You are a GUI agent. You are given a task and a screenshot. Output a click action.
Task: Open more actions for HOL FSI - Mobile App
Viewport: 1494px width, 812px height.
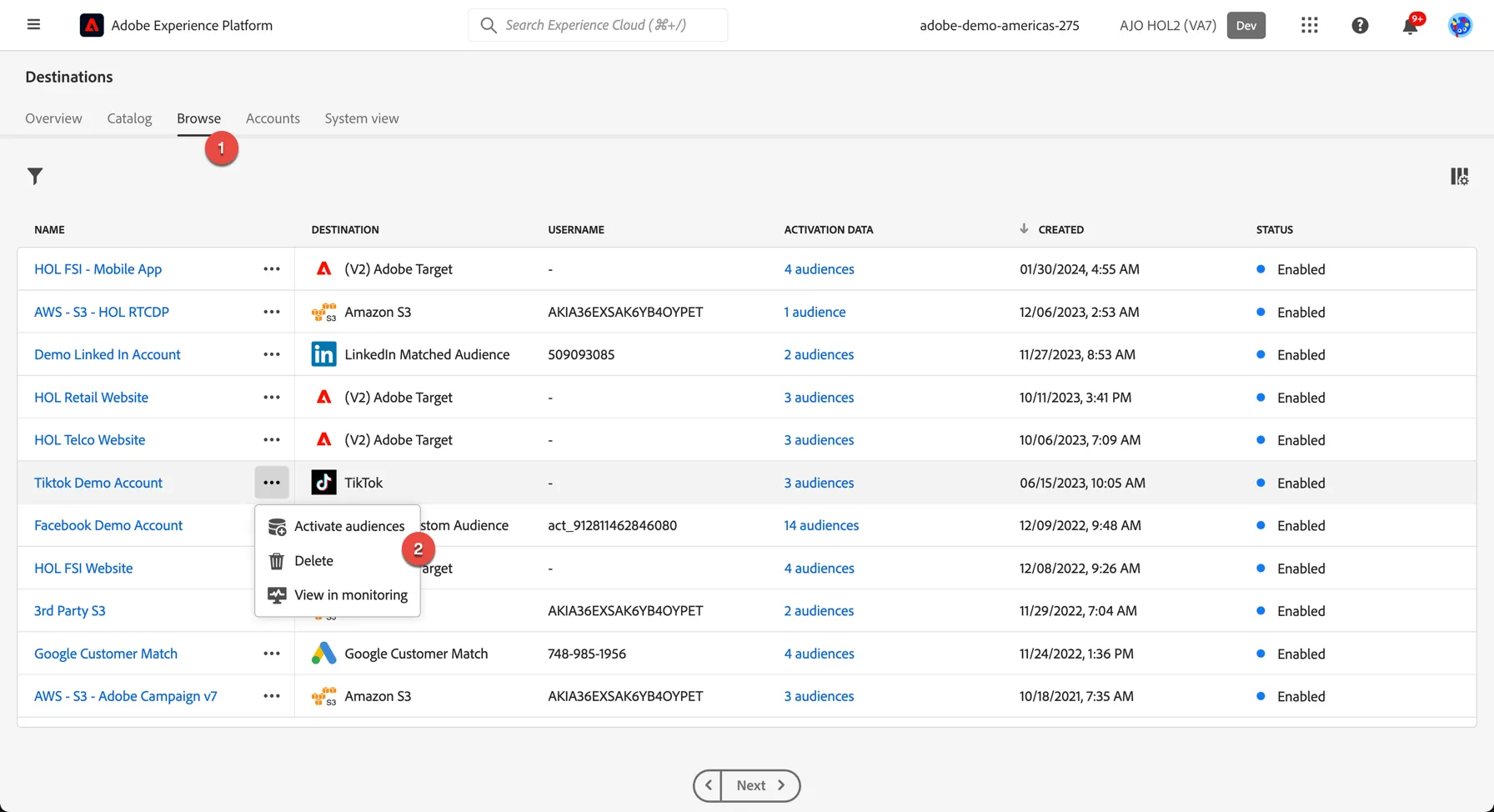click(272, 269)
